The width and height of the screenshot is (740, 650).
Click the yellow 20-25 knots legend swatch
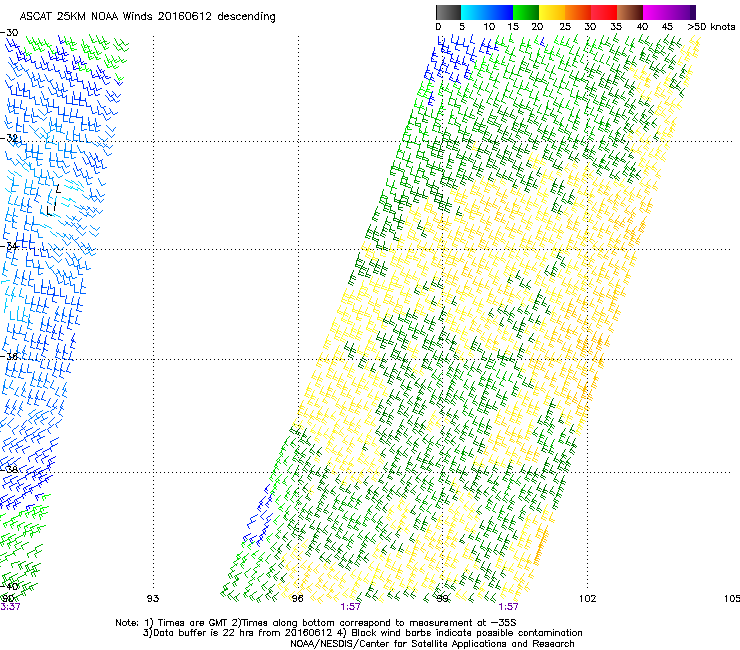click(x=552, y=12)
